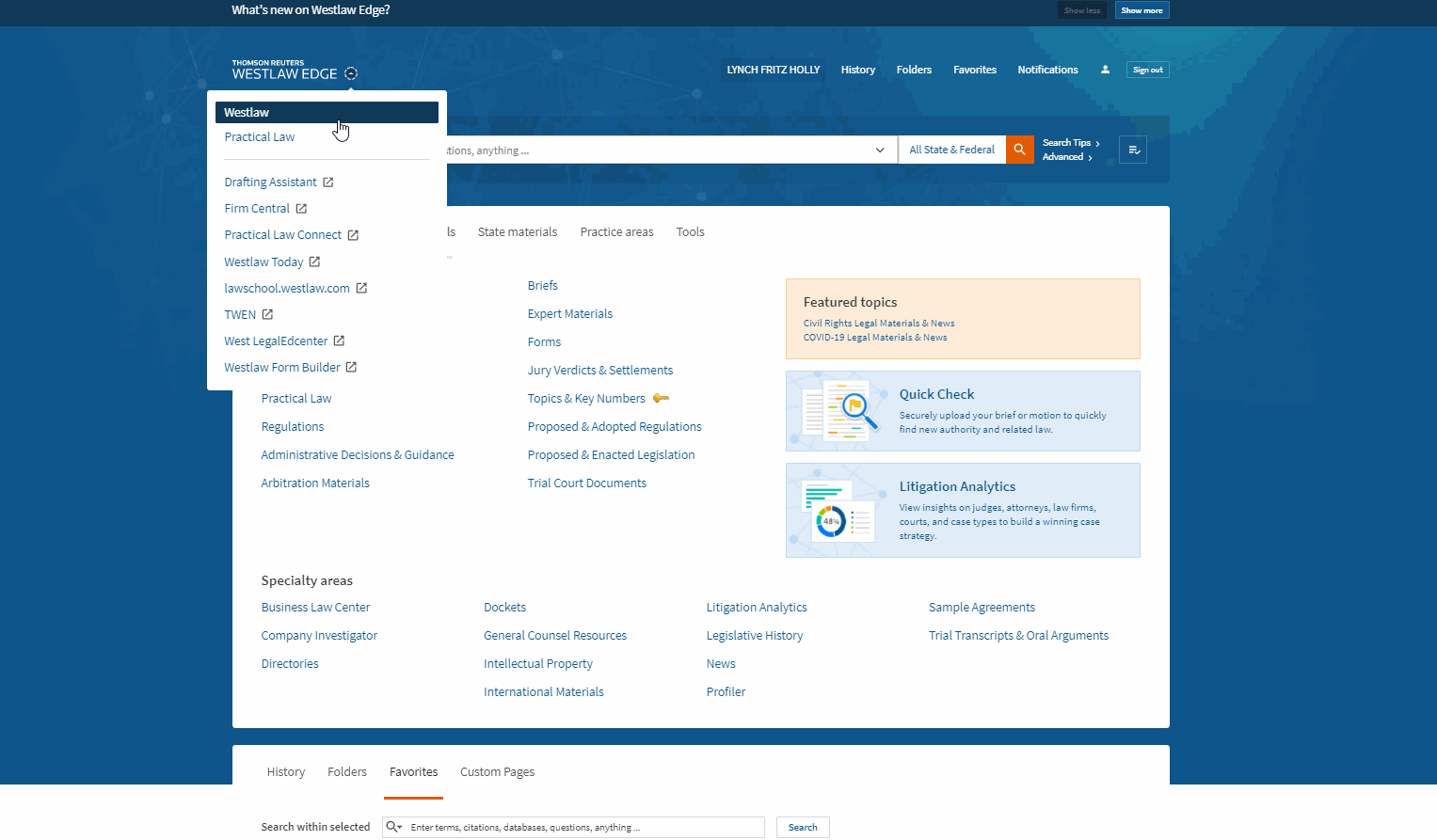Click the key icon beside Topics & Key Numbers

coord(661,399)
